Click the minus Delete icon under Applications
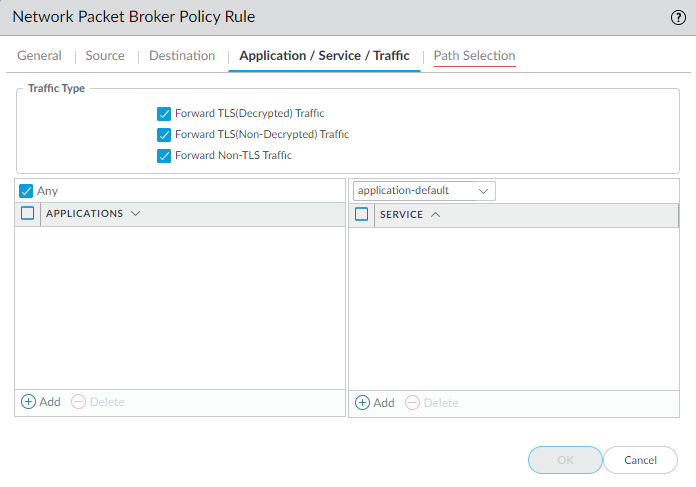 pos(78,402)
